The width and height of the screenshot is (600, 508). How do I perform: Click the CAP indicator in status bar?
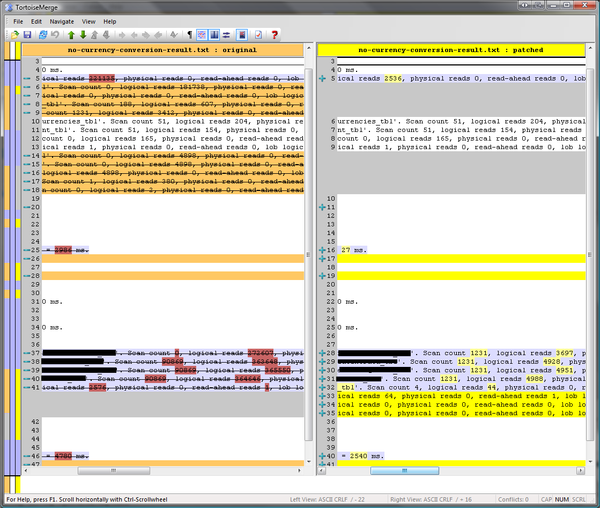point(546,500)
